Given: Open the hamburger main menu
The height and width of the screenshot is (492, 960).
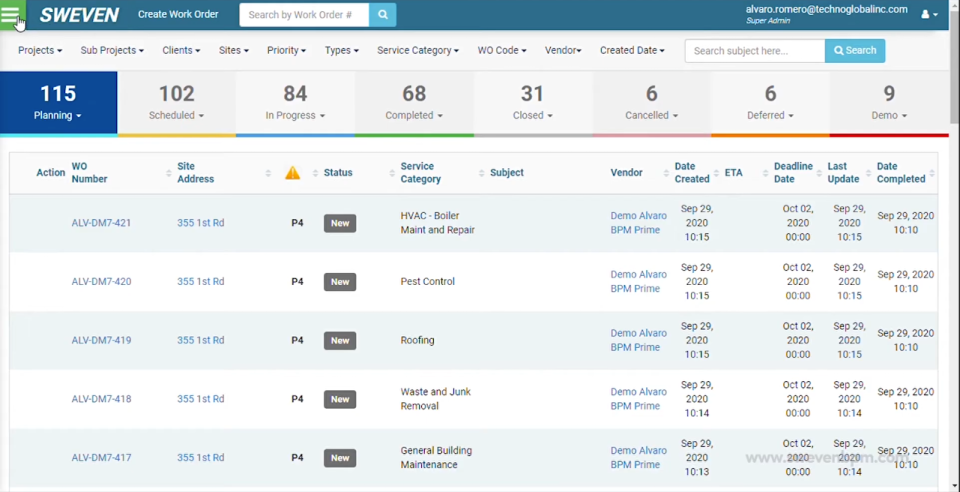Looking at the screenshot, I should (12, 15).
